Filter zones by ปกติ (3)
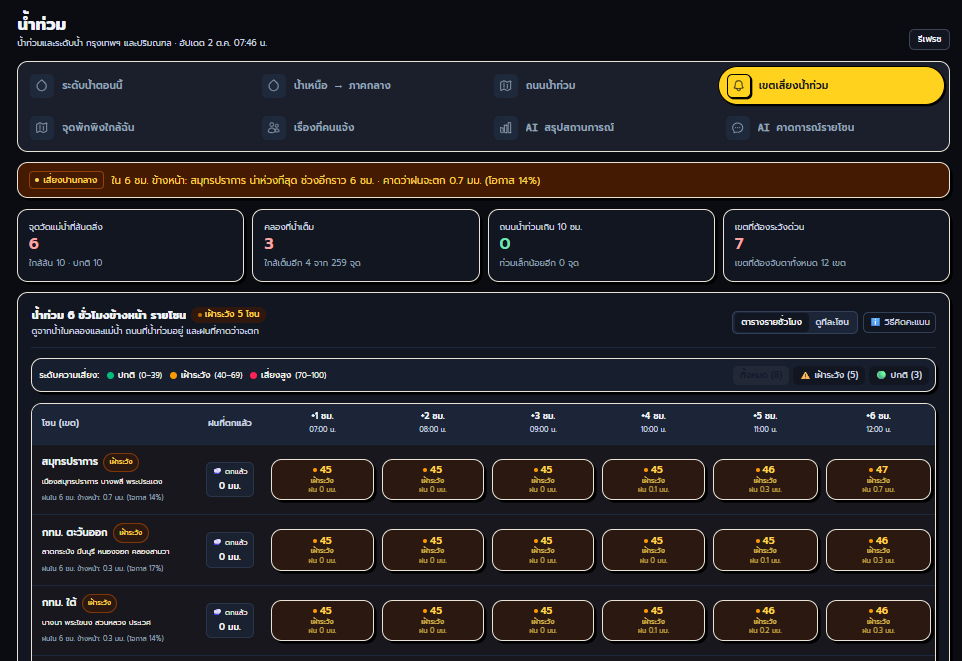 pyautogui.click(x=899, y=375)
